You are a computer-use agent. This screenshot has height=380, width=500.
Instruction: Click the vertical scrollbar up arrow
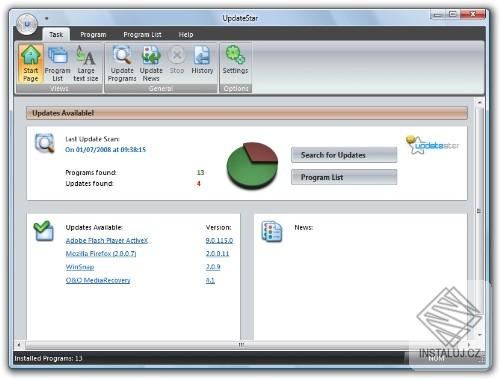pos(480,103)
